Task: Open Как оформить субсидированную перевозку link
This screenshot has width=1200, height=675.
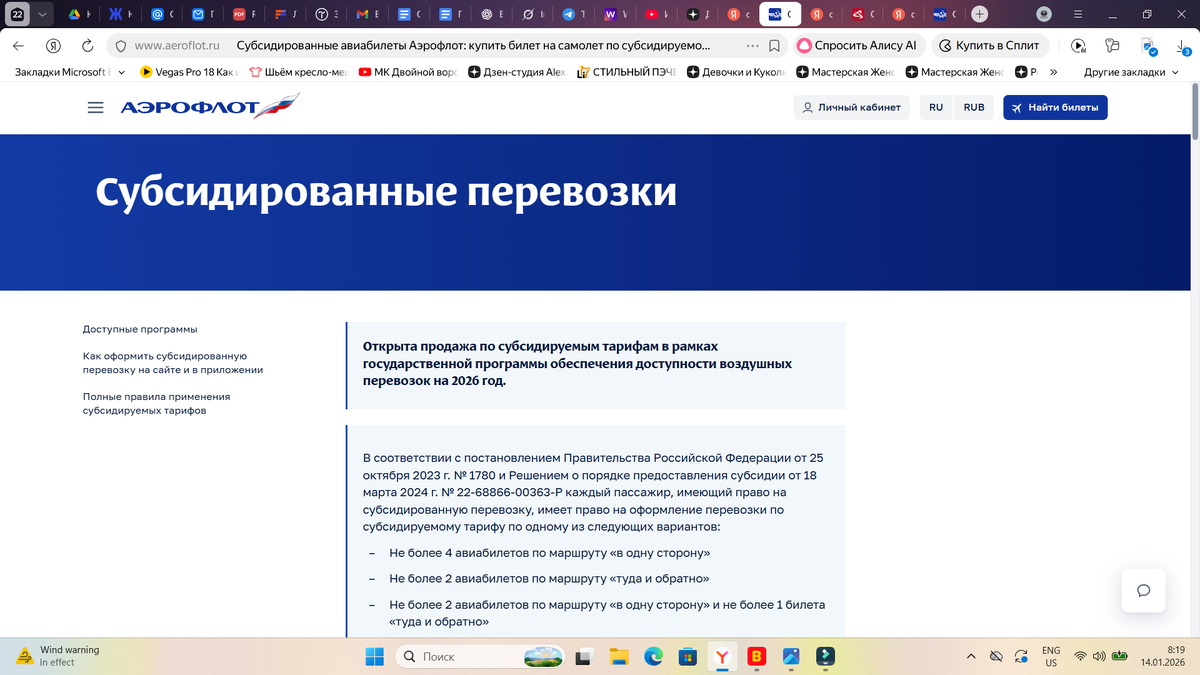Action: click(173, 363)
